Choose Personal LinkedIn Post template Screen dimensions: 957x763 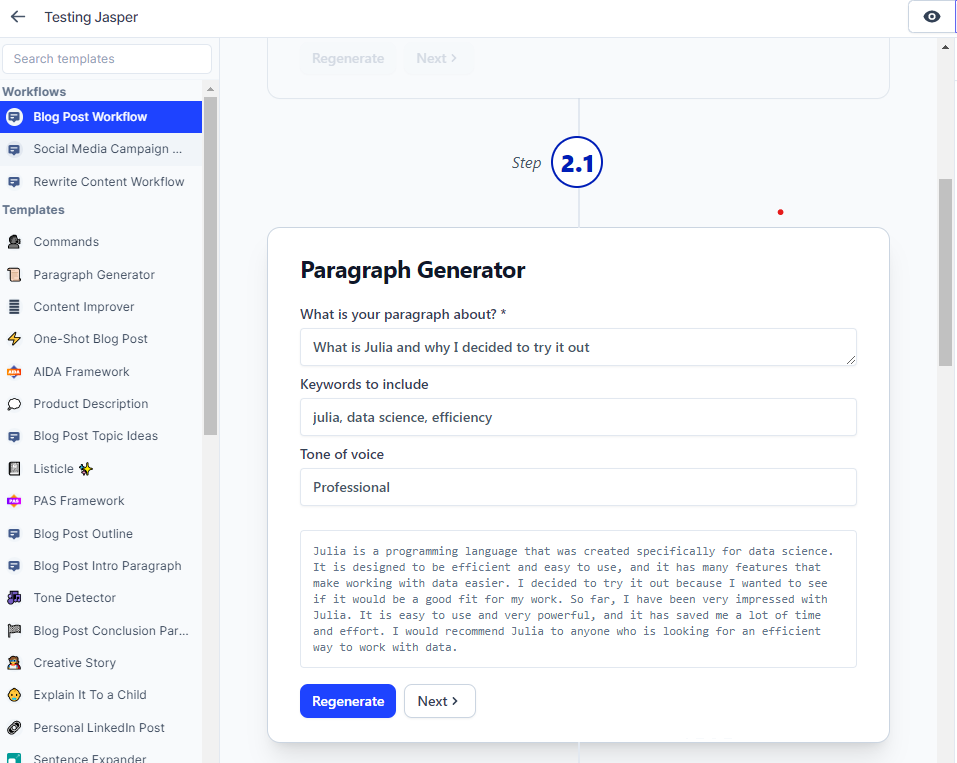[101, 728]
